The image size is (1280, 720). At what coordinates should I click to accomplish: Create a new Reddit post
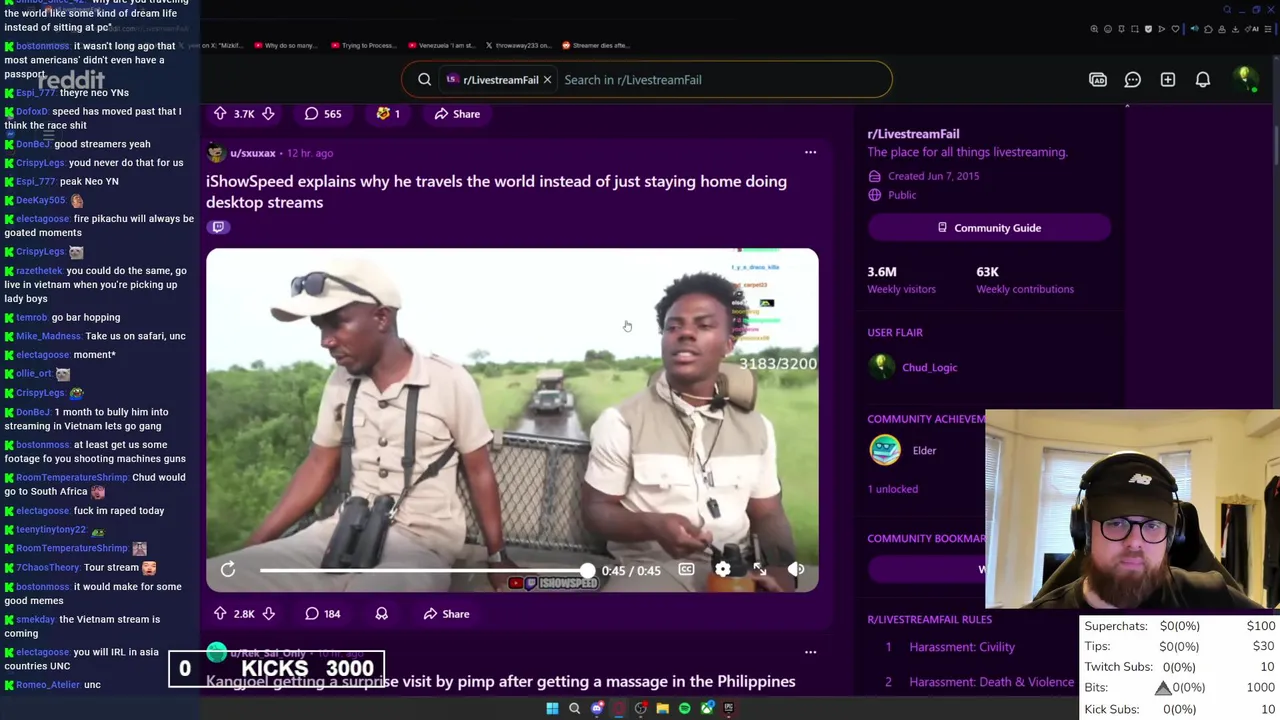(1168, 80)
